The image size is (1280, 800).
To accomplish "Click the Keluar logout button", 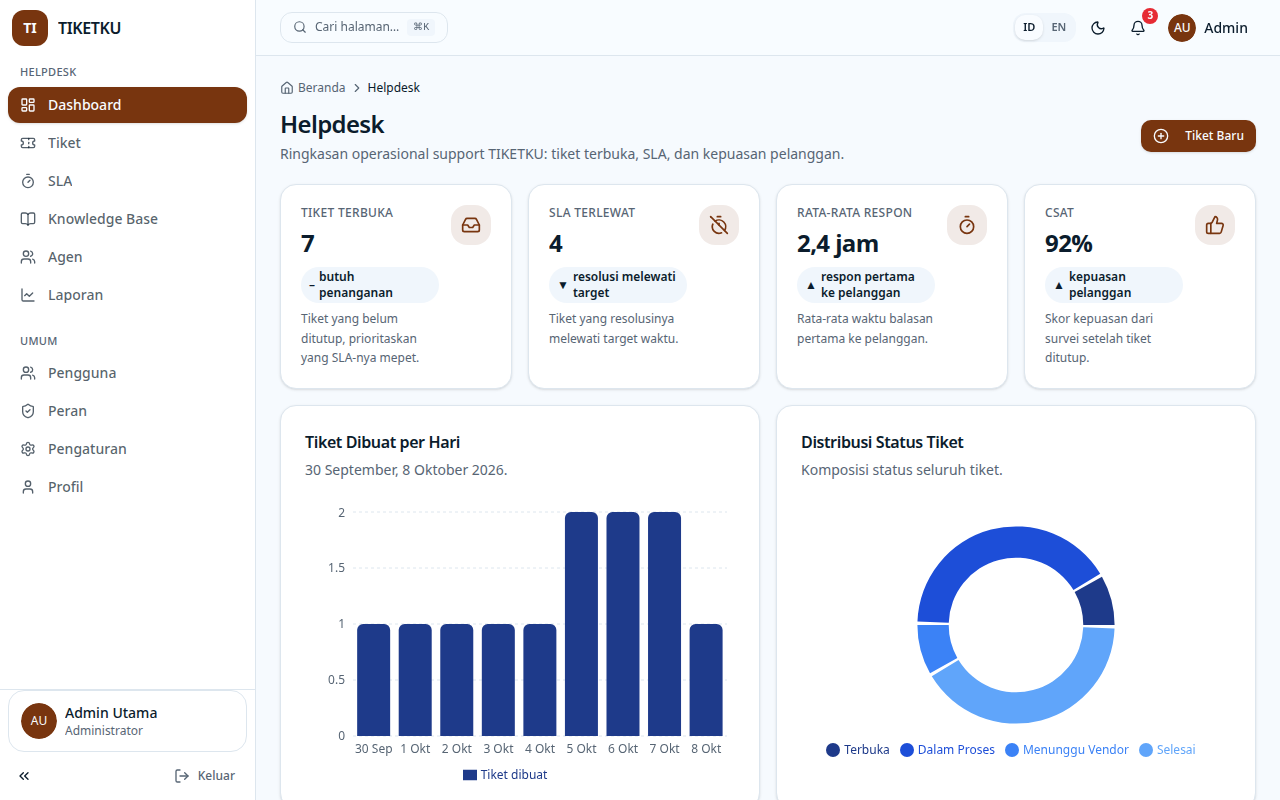I will click(x=205, y=776).
